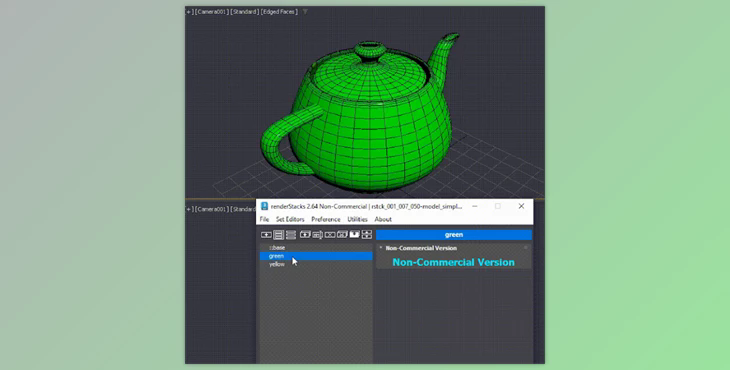Screen dimensions: 730x370
Task: Click the blue green pass name header
Action: click(x=454, y=235)
